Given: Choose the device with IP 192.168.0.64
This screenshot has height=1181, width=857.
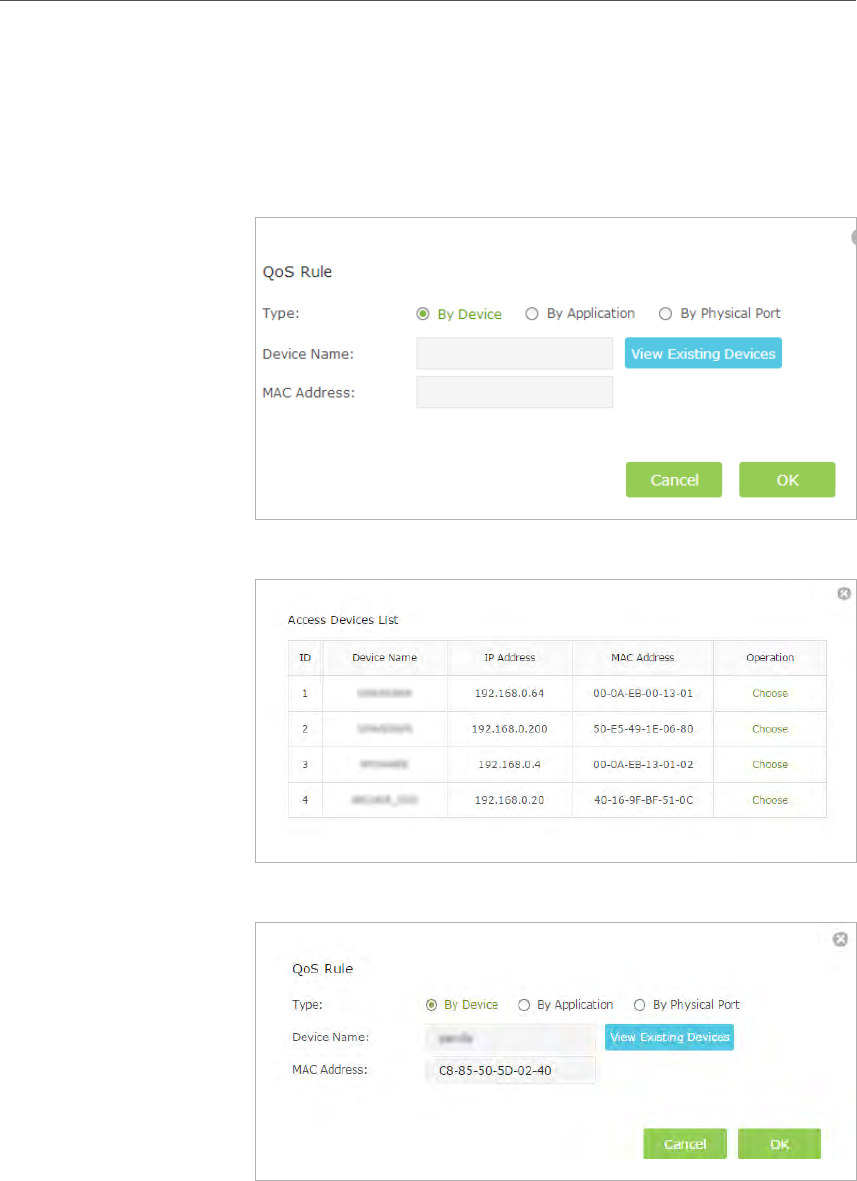Looking at the screenshot, I should pyautogui.click(x=770, y=694).
